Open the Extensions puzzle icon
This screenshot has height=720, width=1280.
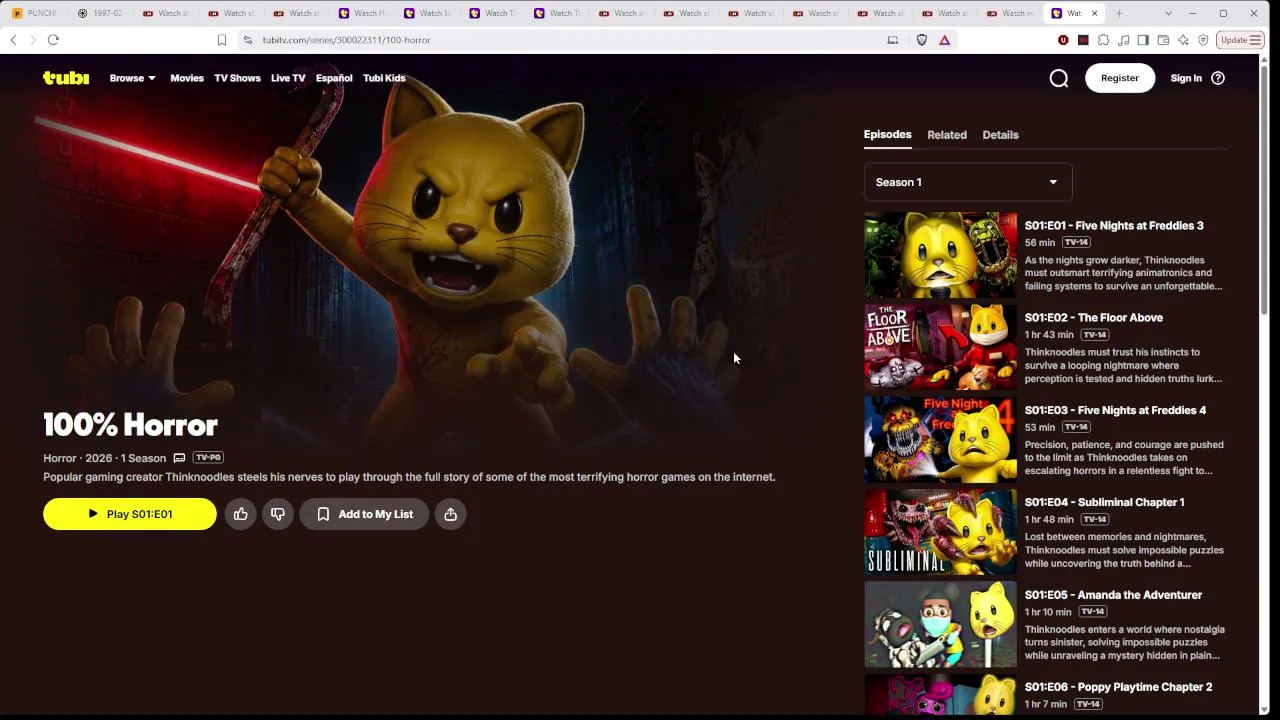[1103, 40]
